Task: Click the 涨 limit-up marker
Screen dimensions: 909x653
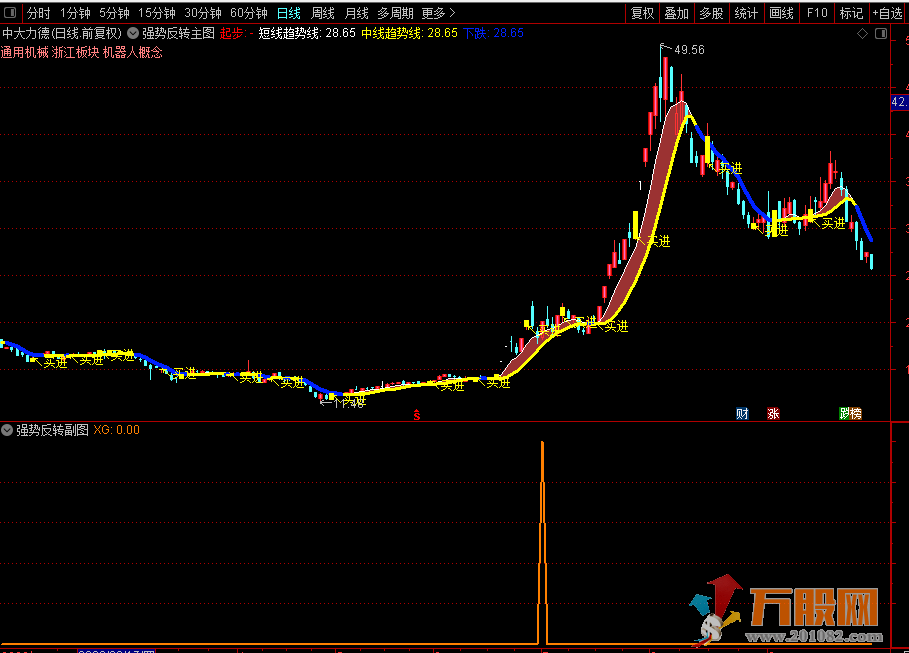Action: (x=773, y=413)
